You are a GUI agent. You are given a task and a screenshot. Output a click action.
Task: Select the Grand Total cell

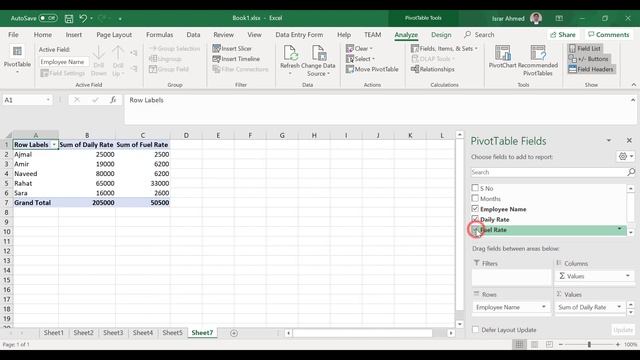click(x=36, y=202)
